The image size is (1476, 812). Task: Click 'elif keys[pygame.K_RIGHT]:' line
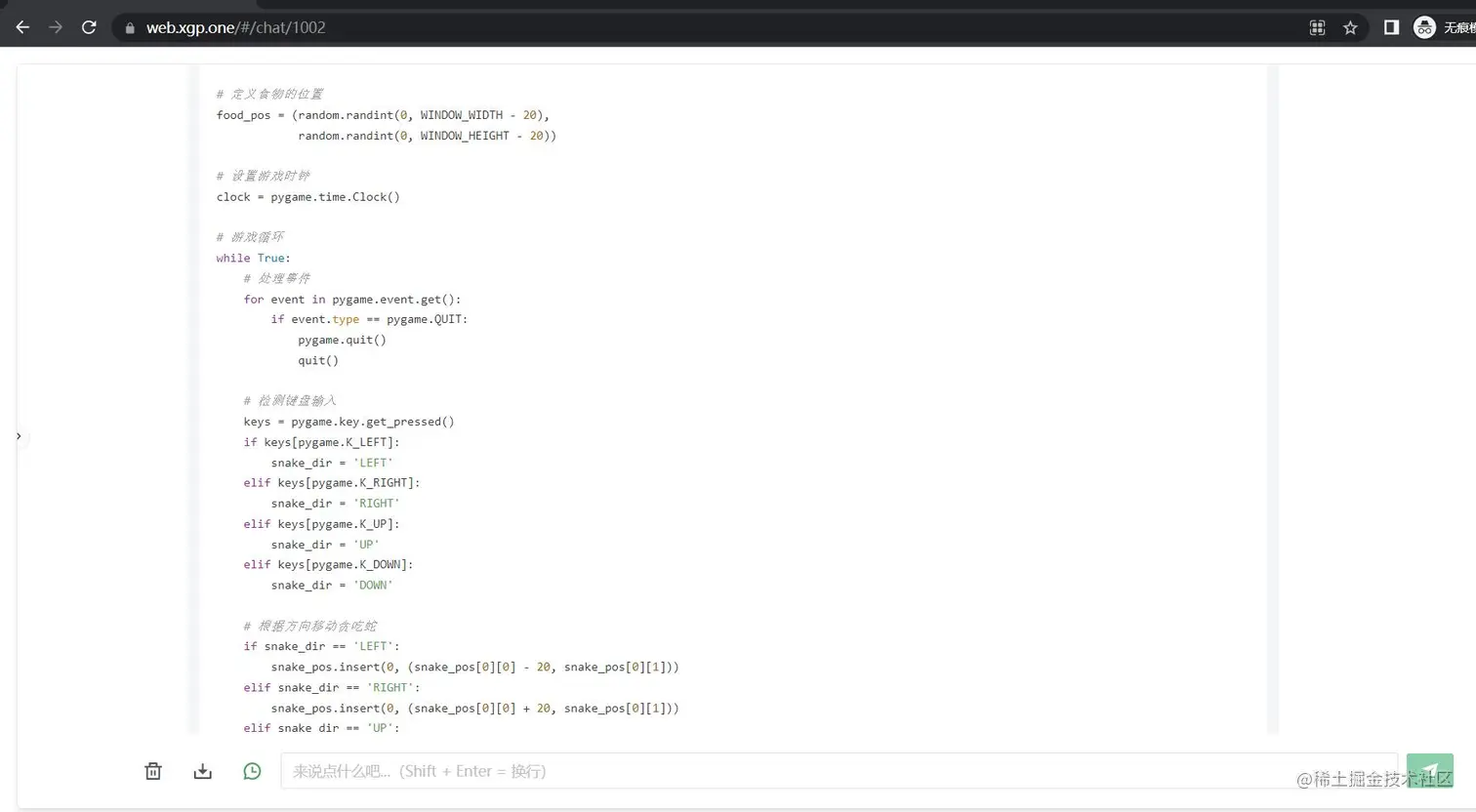point(332,483)
